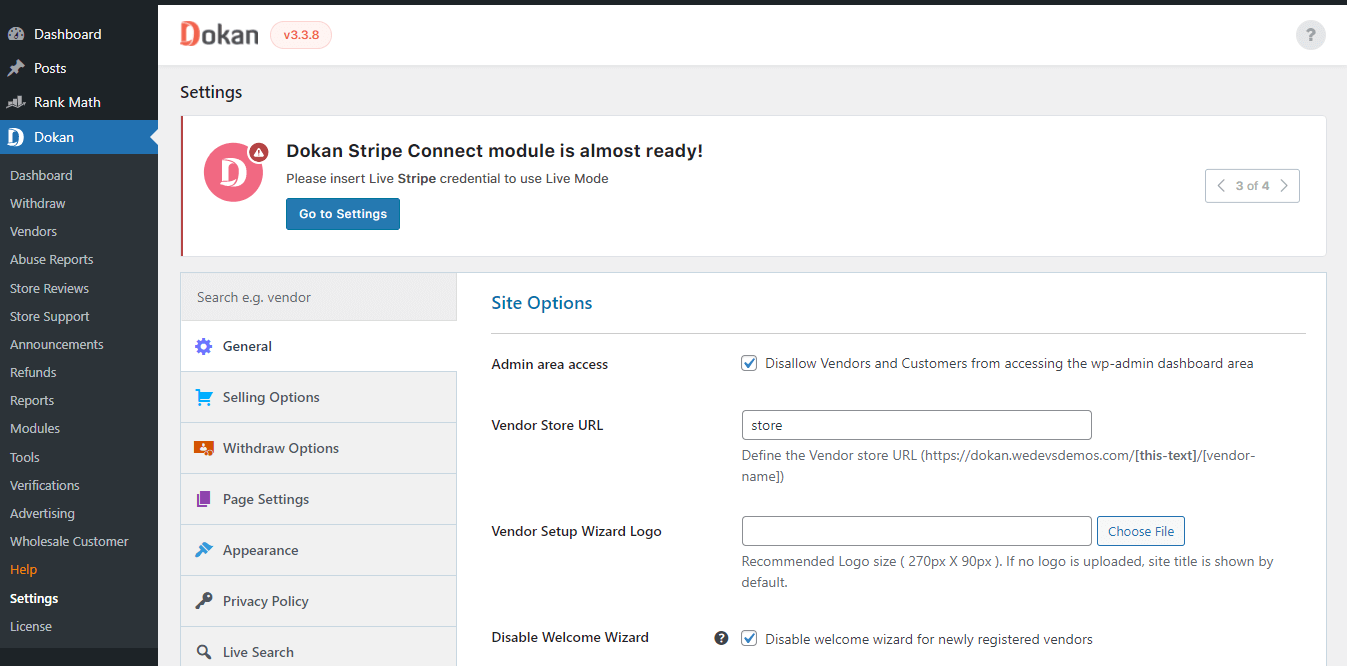Image resolution: width=1347 pixels, height=666 pixels.
Task: Click the v3.3.8 version badge
Action: (301, 35)
